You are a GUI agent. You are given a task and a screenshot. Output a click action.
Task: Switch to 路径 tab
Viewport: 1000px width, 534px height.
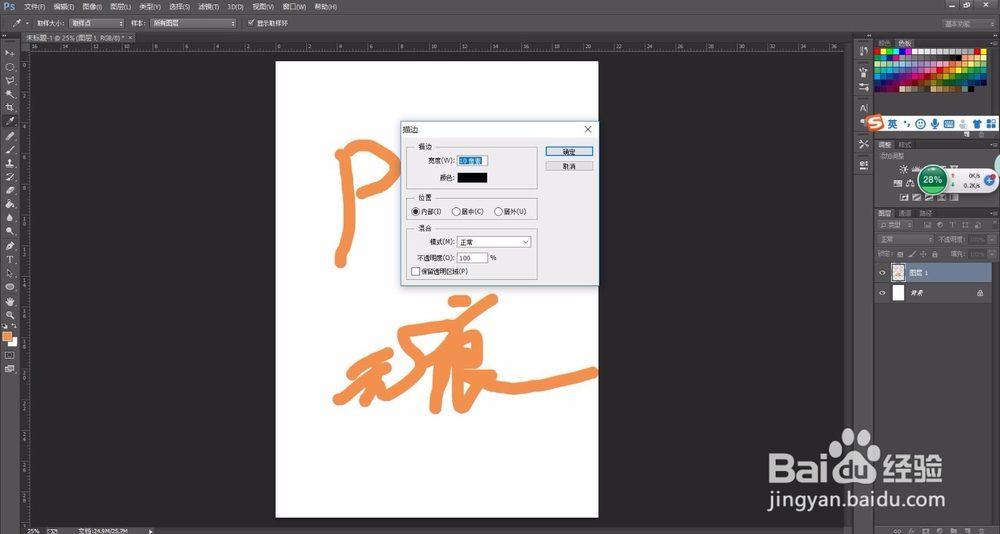click(925, 213)
